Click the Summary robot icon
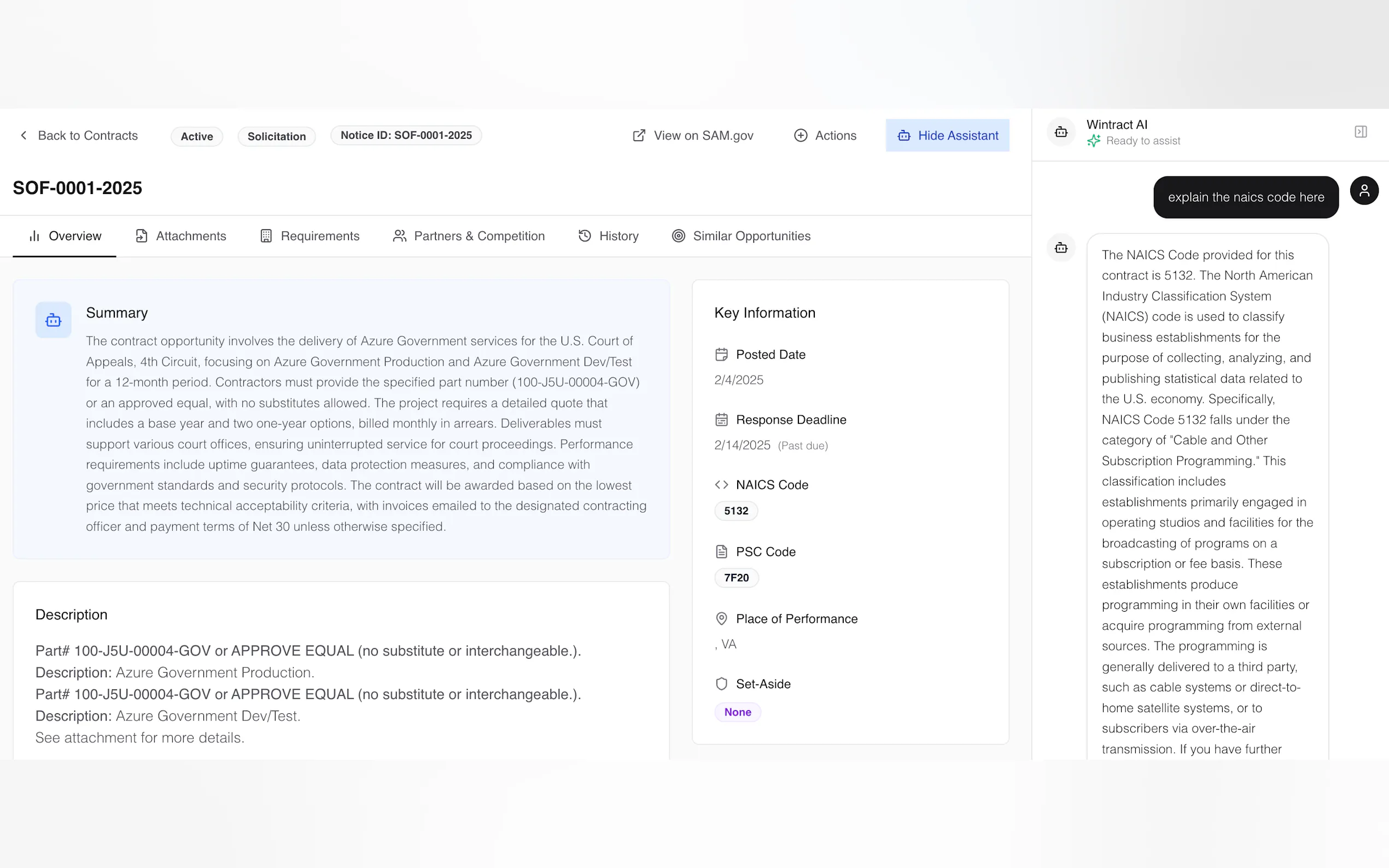 [x=54, y=320]
